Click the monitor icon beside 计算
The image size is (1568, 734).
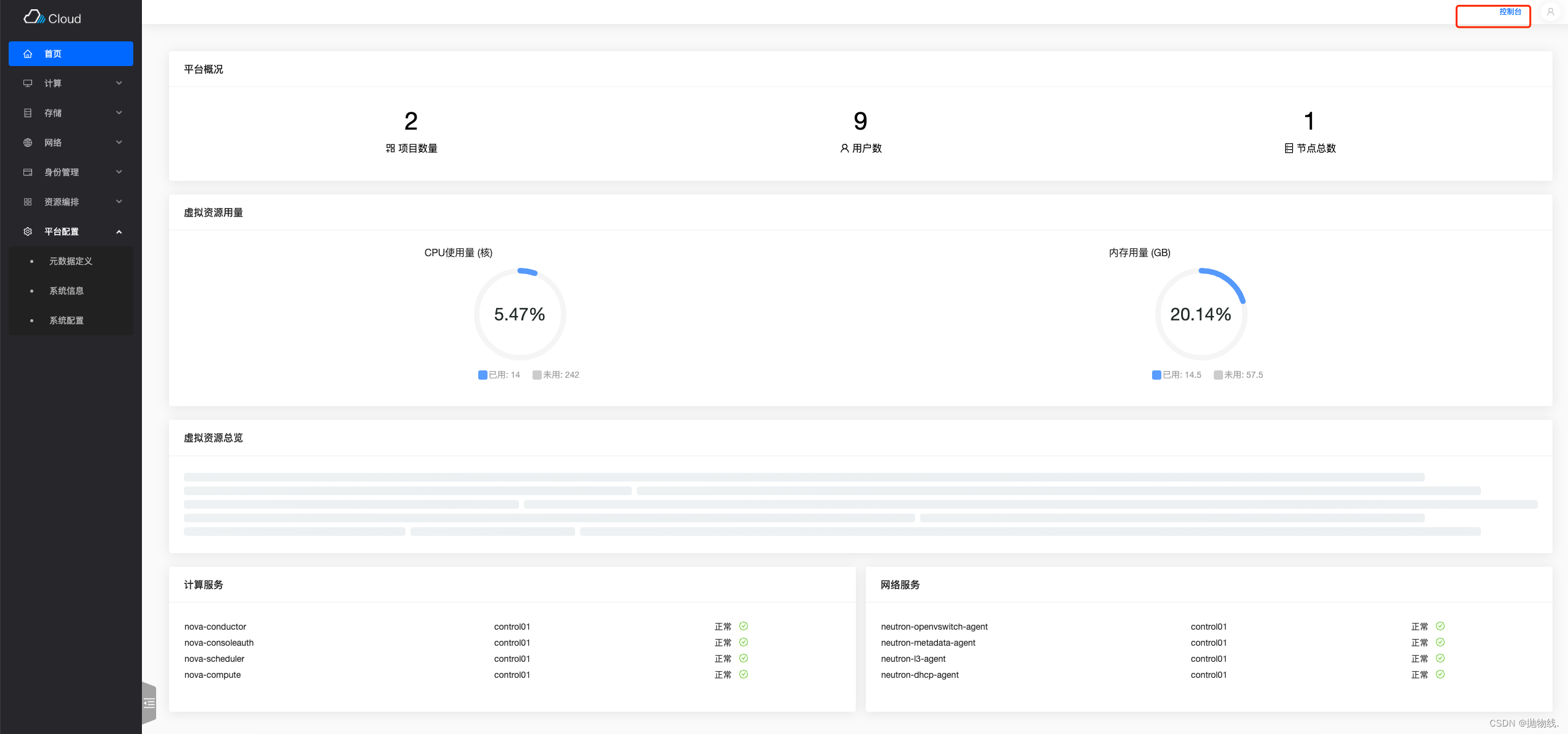pos(28,83)
